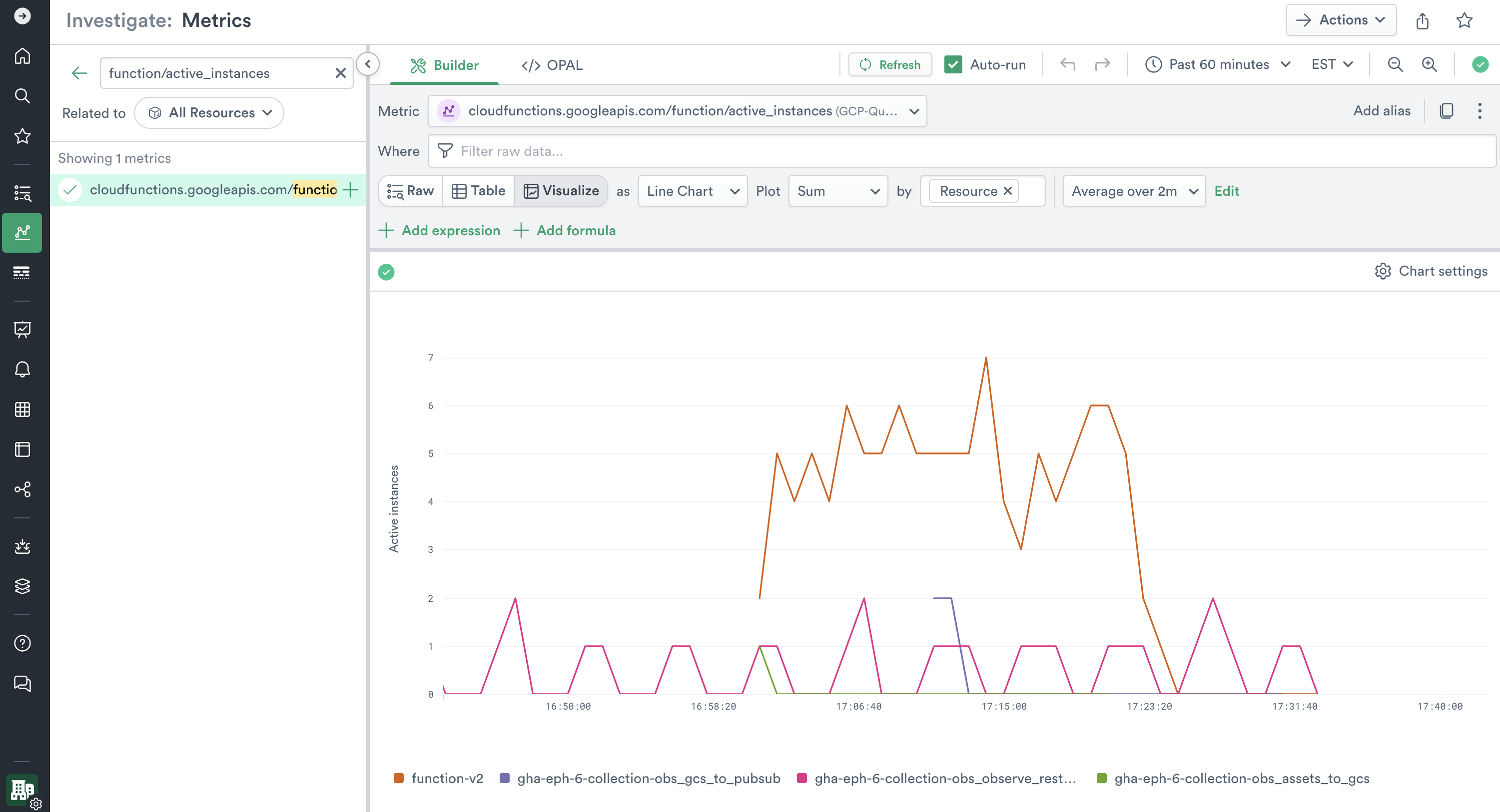Switch to the Table view tab
Image resolution: width=1500 pixels, height=812 pixels.
pyautogui.click(x=478, y=191)
